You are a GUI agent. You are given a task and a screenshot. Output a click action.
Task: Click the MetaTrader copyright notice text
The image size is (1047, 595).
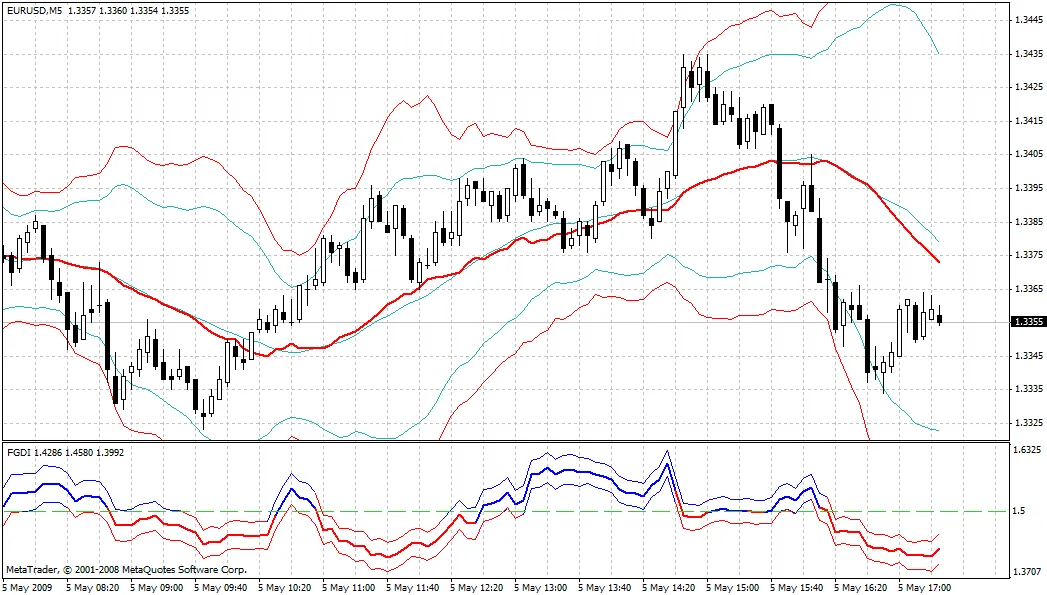click(x=126, y=570)
